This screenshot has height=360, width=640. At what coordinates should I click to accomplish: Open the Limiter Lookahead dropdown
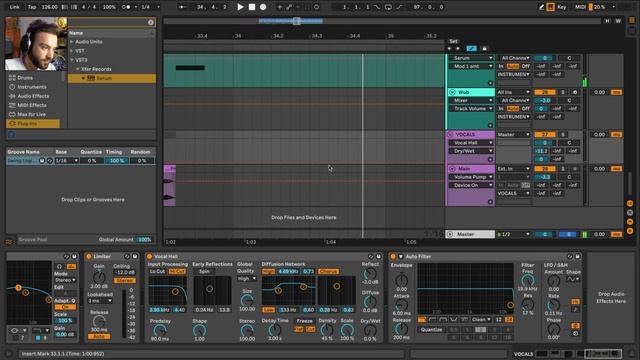(x=100, y=301)
